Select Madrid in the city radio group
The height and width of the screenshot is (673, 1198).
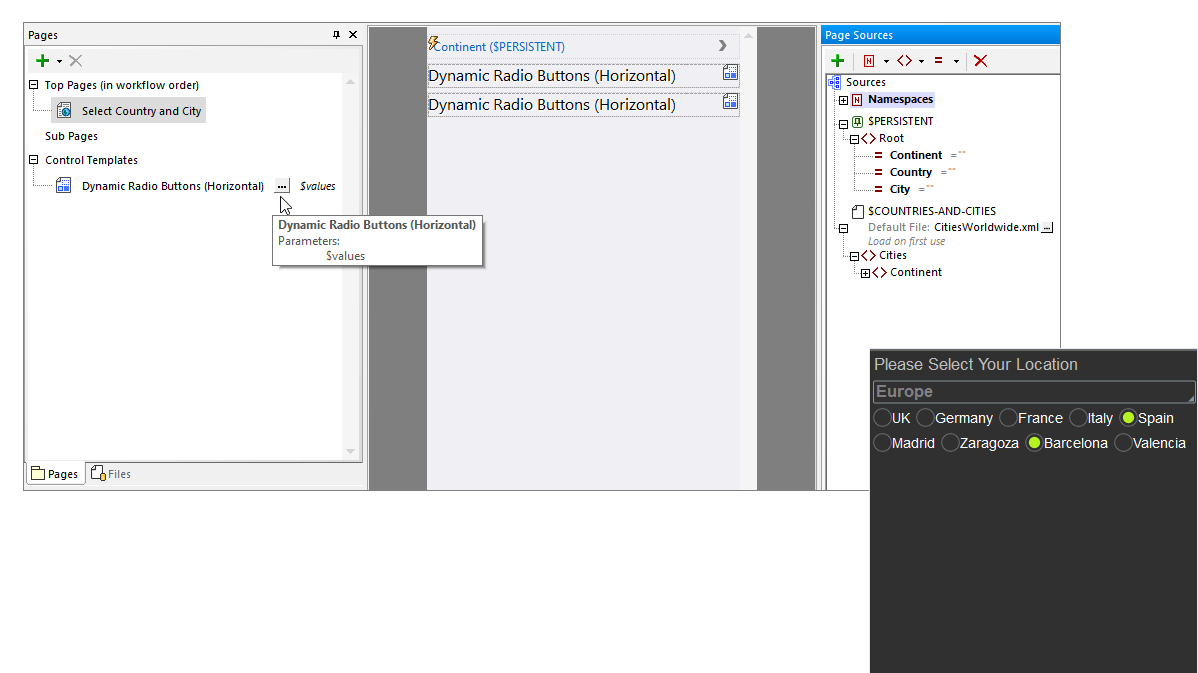880,442
